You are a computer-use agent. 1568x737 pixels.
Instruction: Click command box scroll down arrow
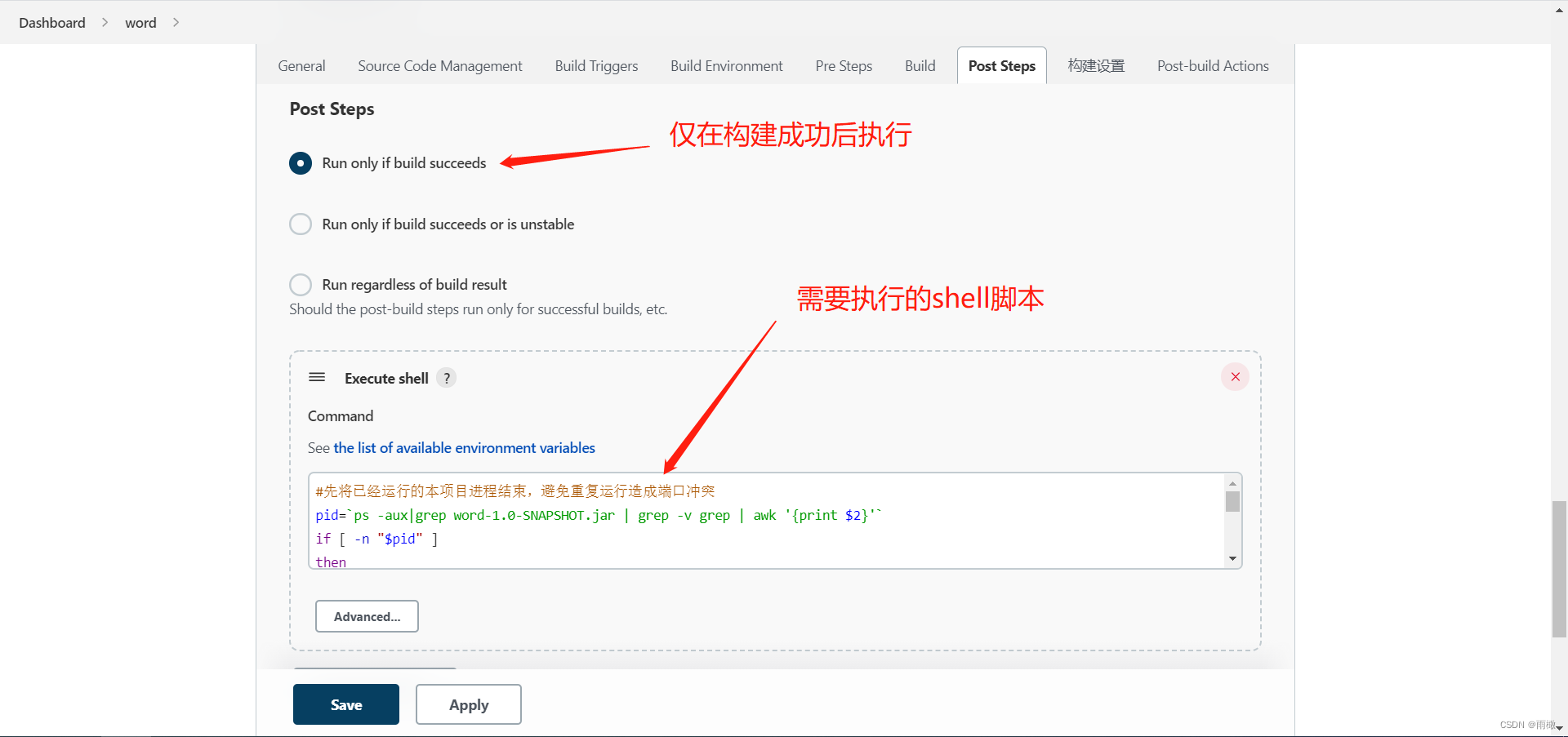(x=1232, y=559)
